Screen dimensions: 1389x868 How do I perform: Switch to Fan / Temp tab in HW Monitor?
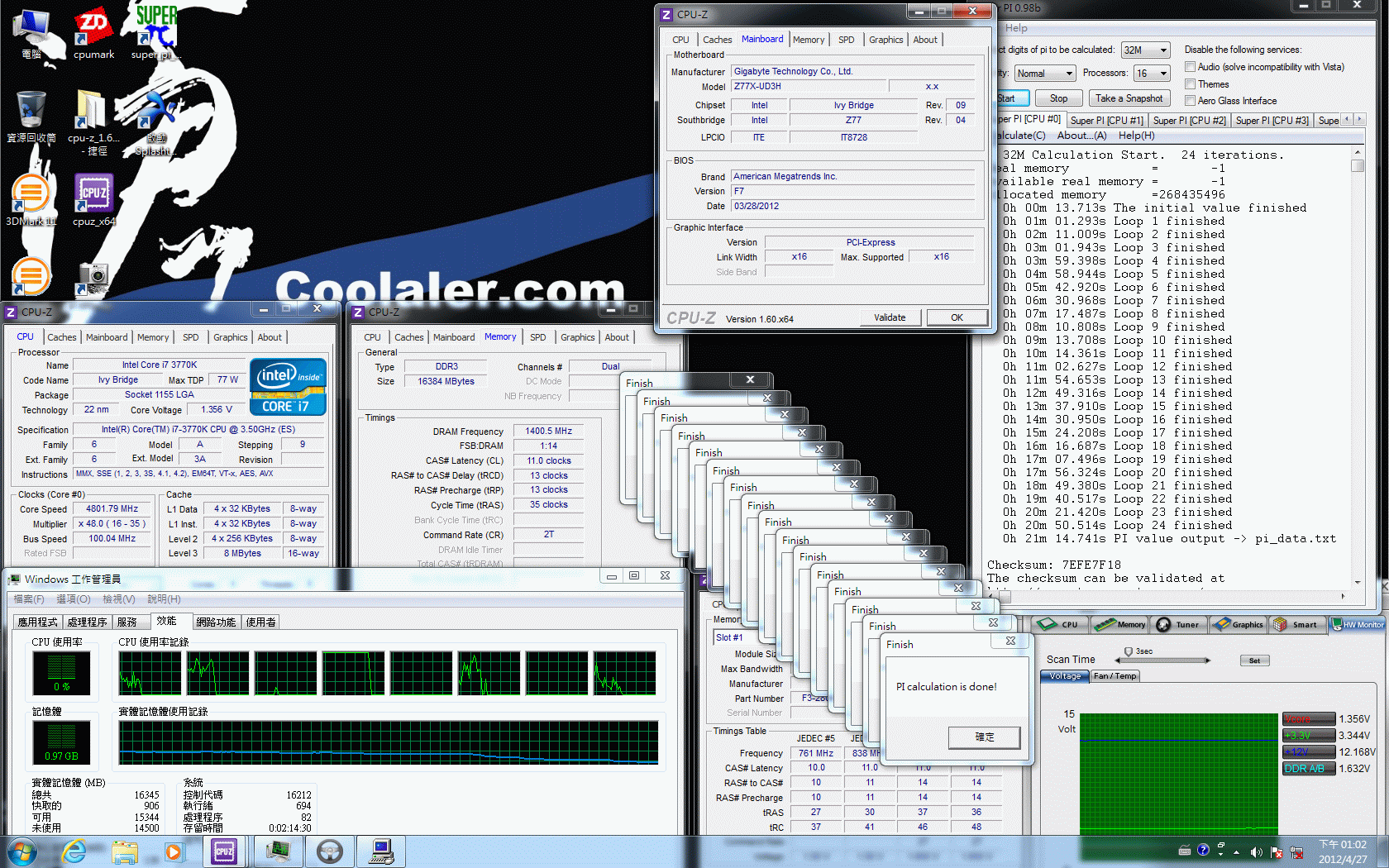[1115, 676]
